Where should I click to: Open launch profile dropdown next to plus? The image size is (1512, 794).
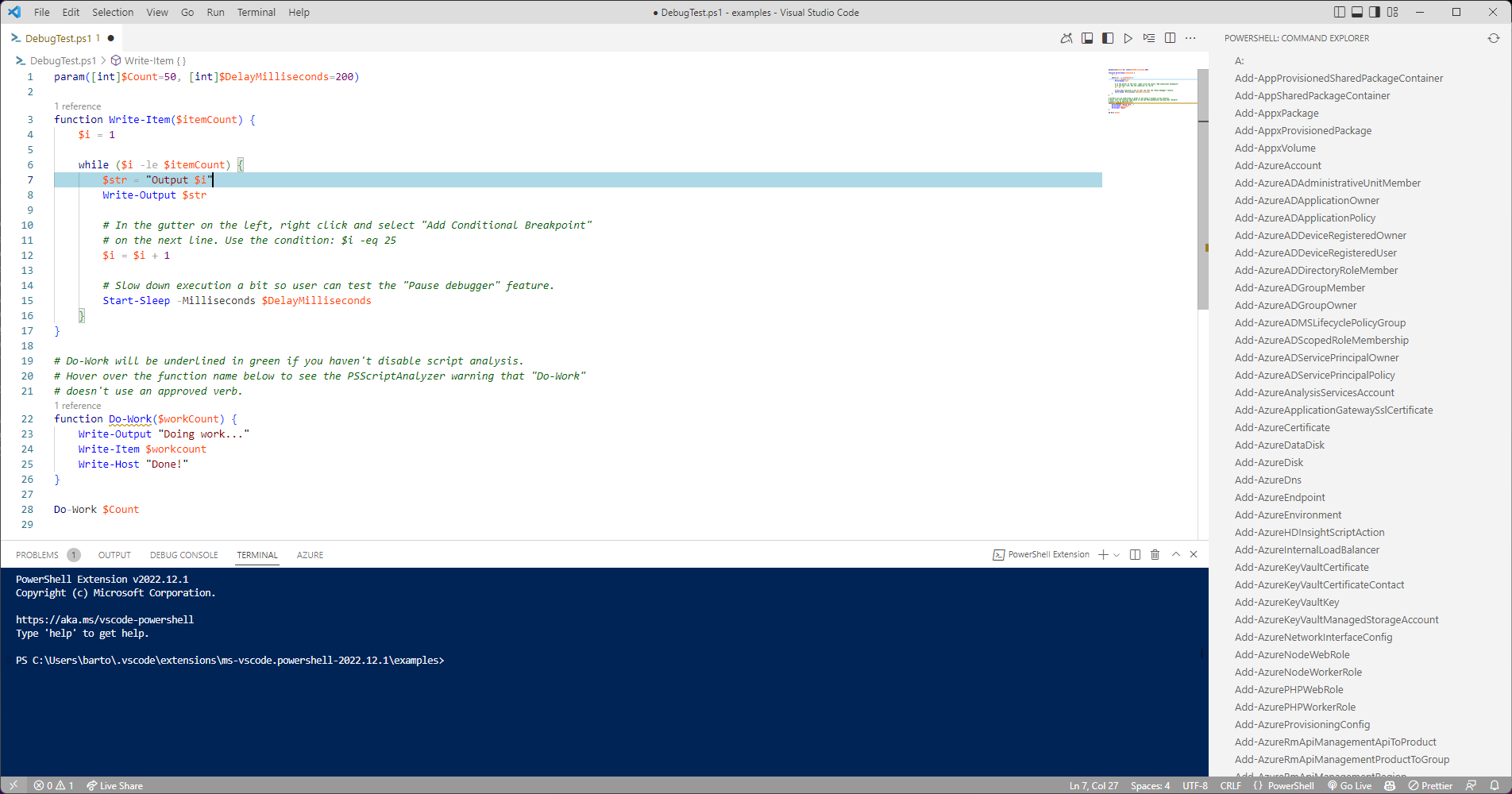click(1117, 555)
